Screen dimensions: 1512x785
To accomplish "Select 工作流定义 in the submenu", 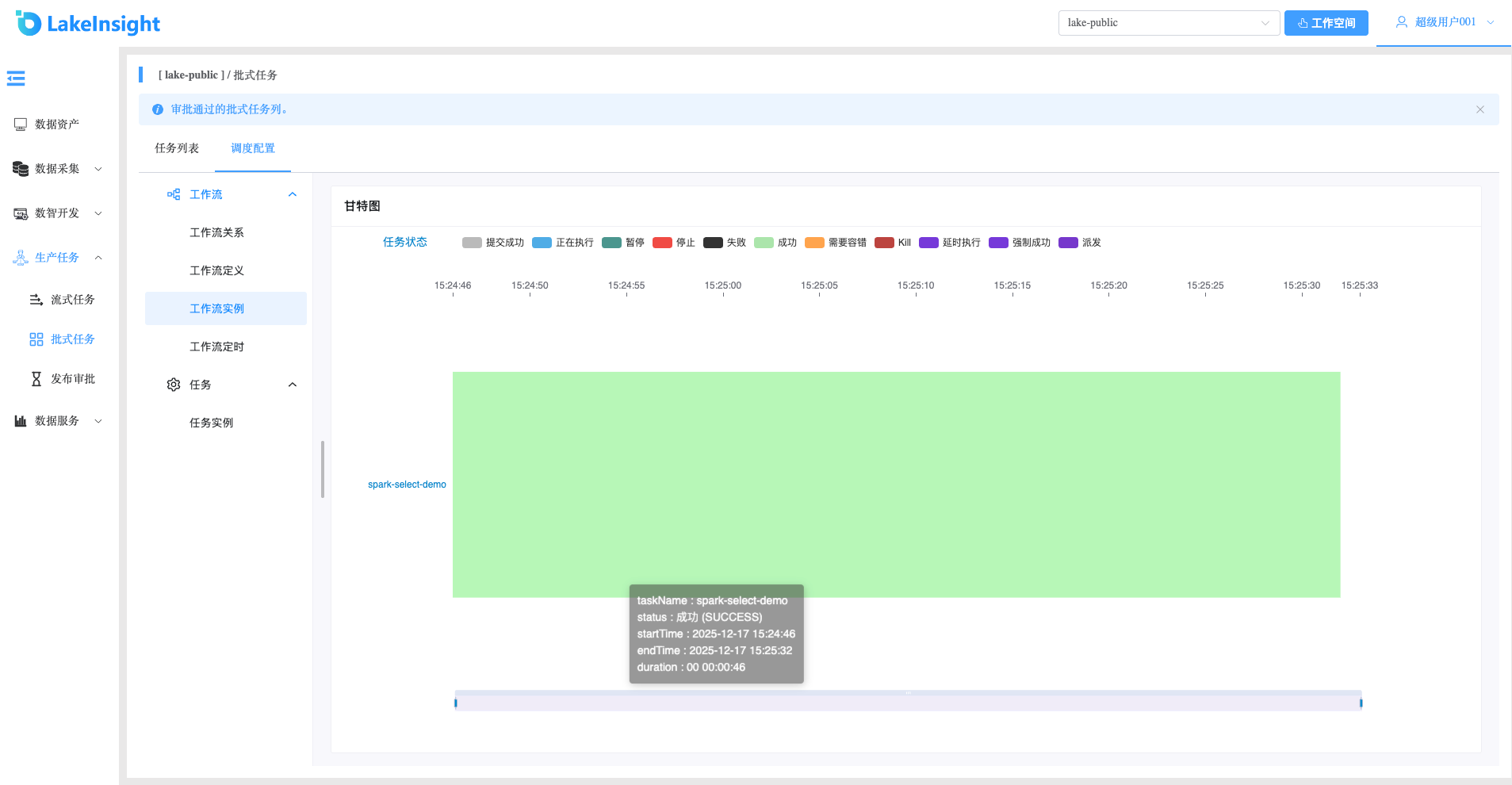I will [x=216, y=270].
